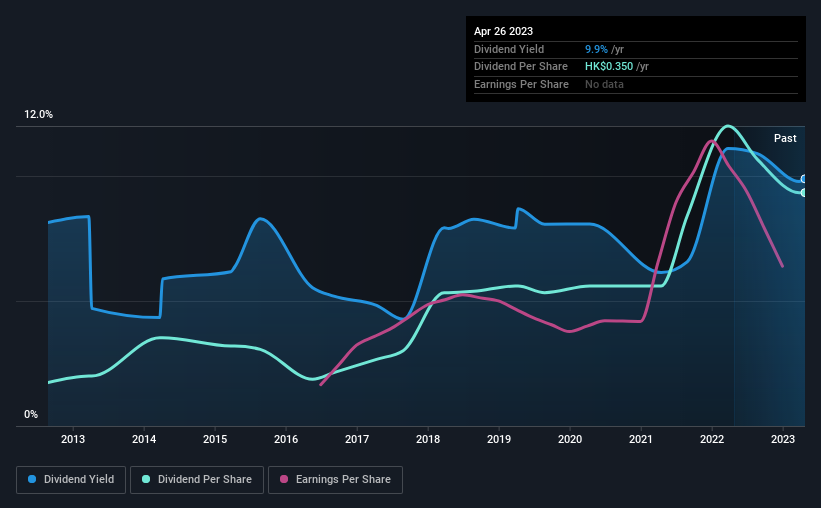Click the teal endpoint marker on Dividend Per Share line
This screenshot has height=508, width=821.
(x=803, y=193)
